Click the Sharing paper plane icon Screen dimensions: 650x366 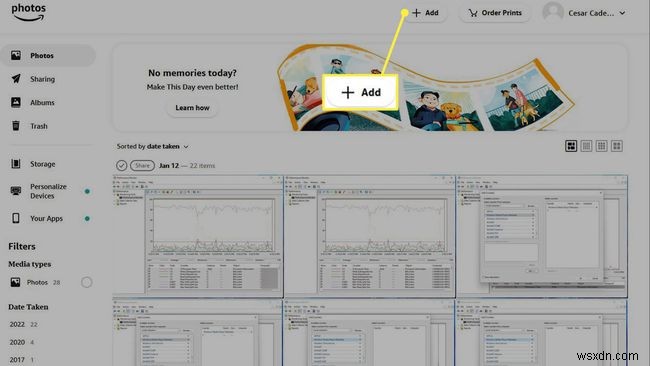click(x=16, y=79)
